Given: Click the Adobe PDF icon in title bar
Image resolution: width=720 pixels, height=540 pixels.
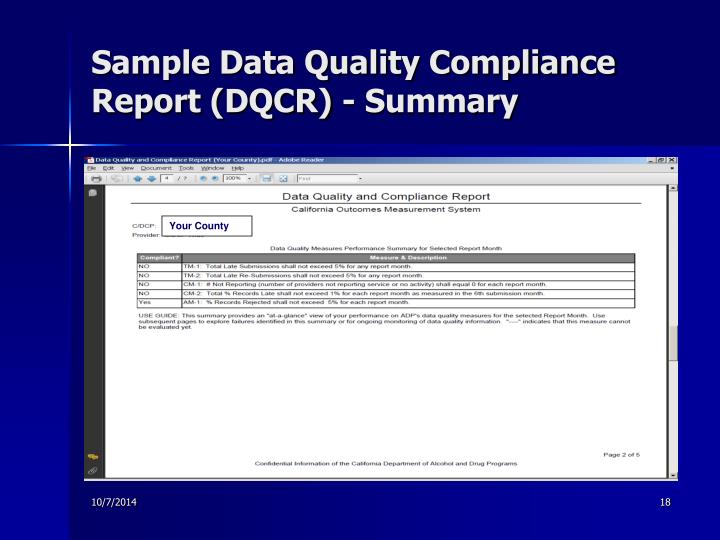Looking at the screenshot, I should [x=90, y=160].
